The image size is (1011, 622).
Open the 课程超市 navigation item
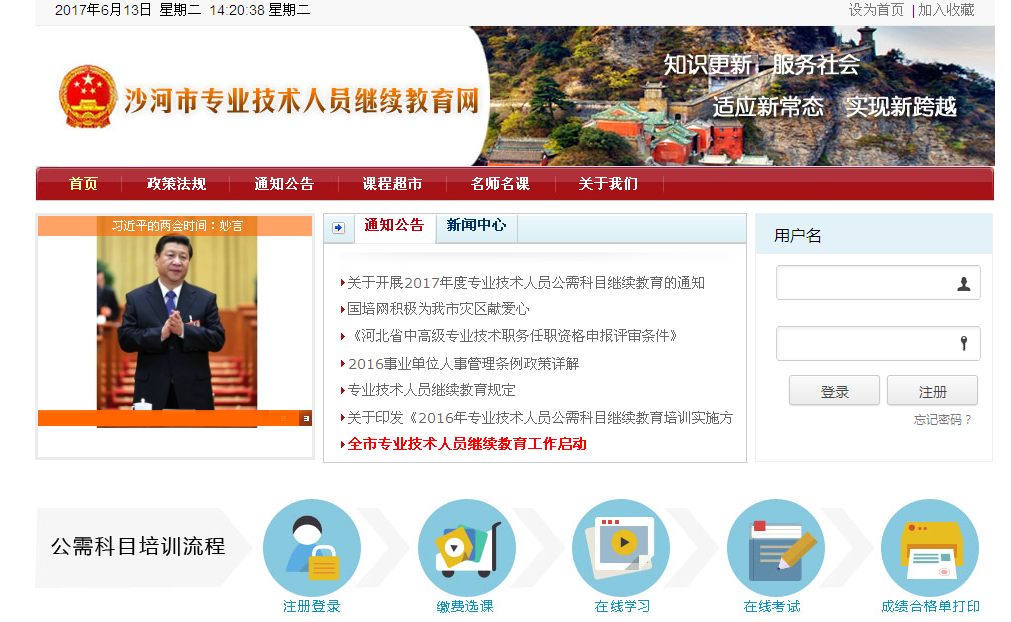pos(392,184)
